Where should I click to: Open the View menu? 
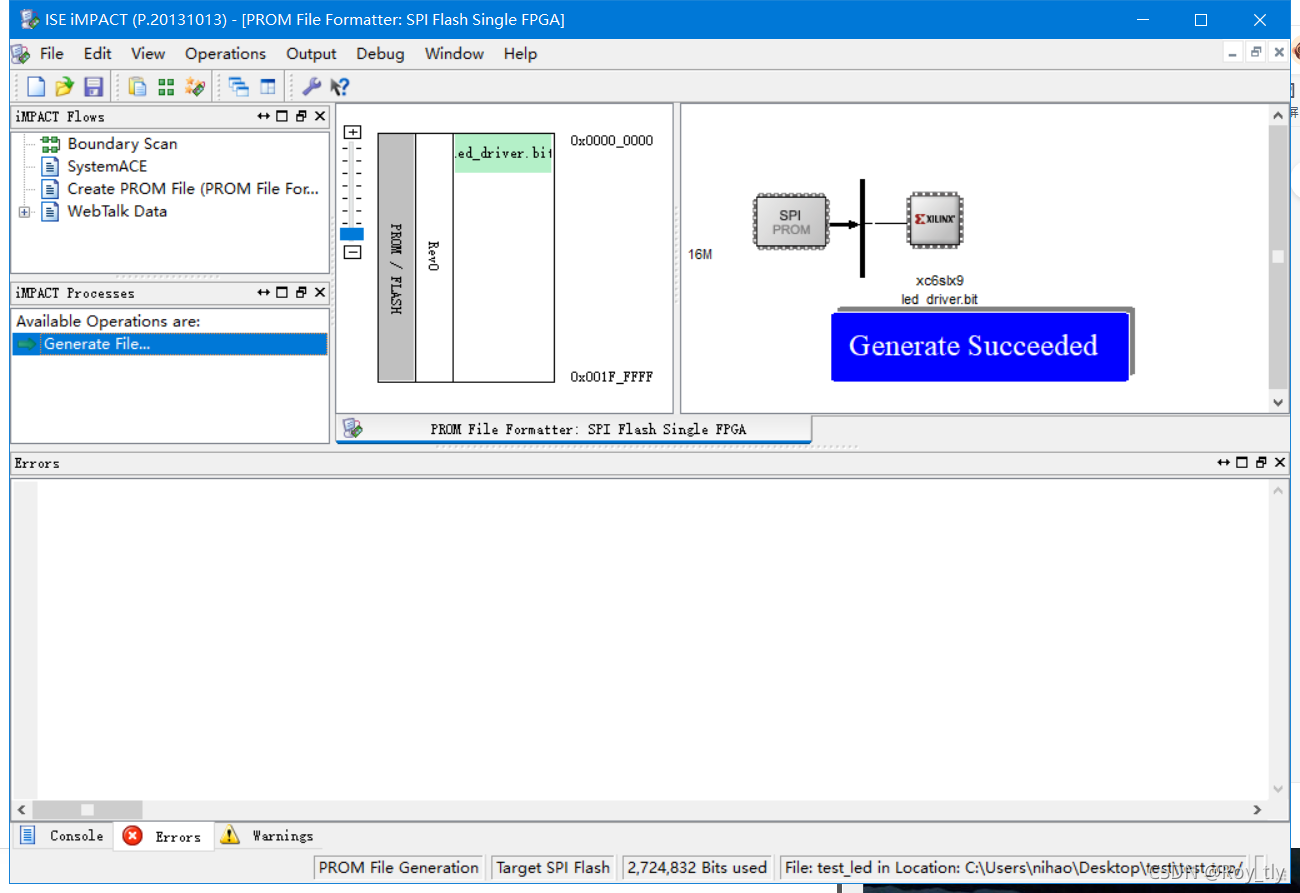[148, 54]
